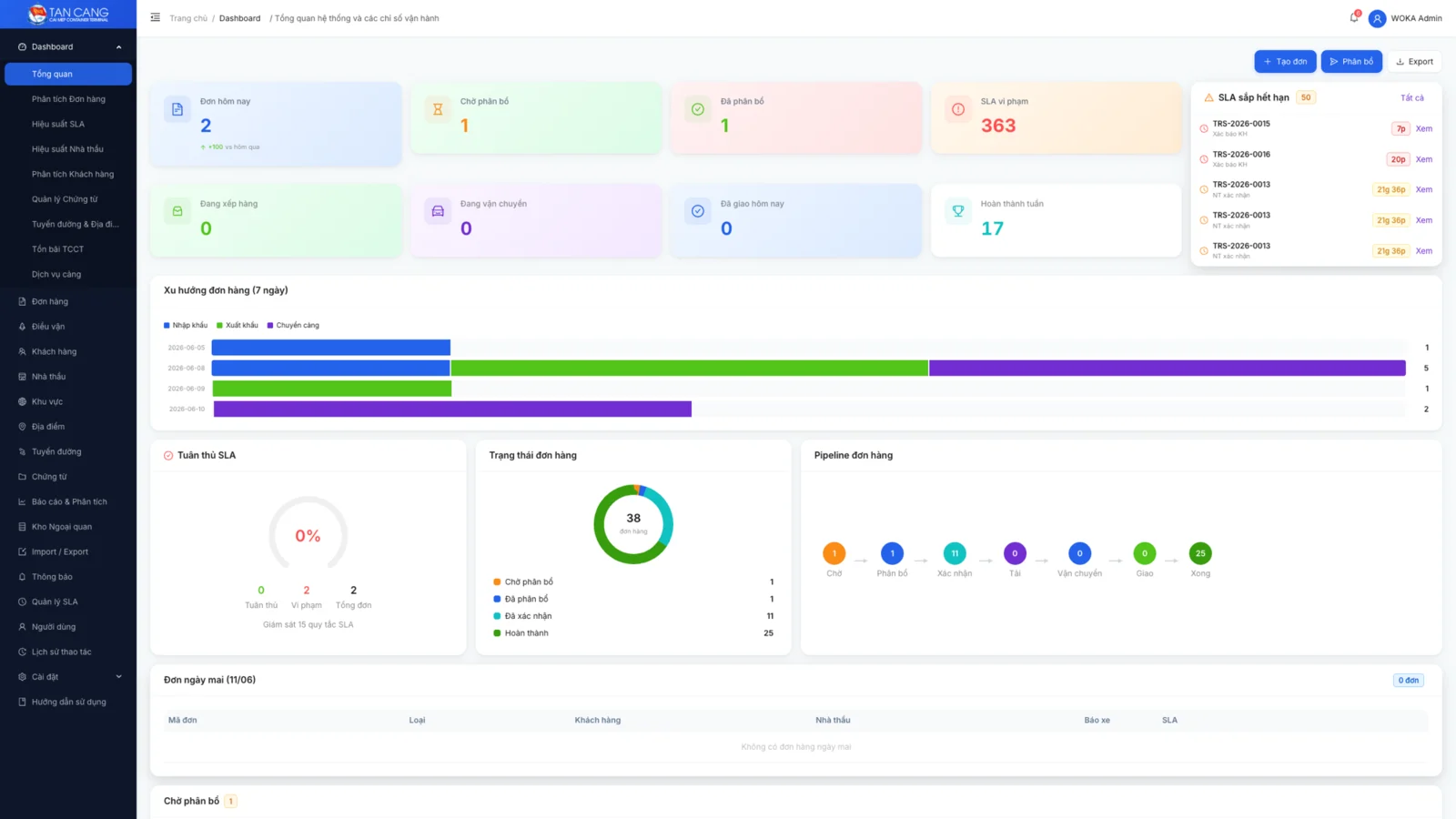Click Xem for TRS-2026-0016
Image resolution: width=1456 pixels, height=819 pixels.
coord(1424,159)
